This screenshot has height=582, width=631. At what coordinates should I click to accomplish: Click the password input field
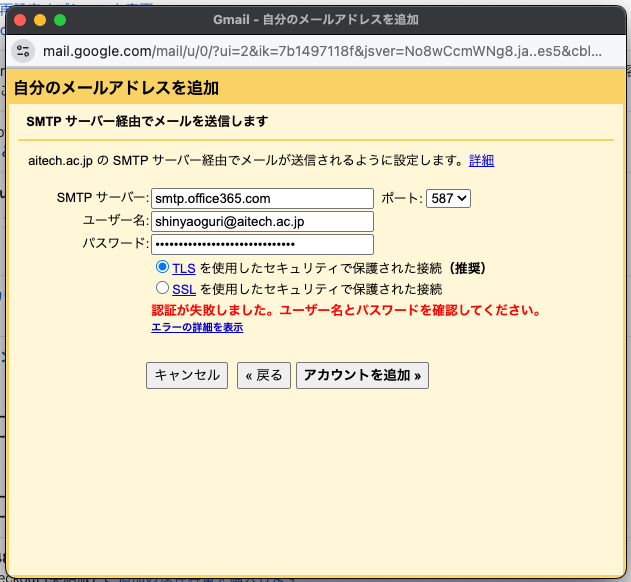pyautogui.click(x=262, y=244)
